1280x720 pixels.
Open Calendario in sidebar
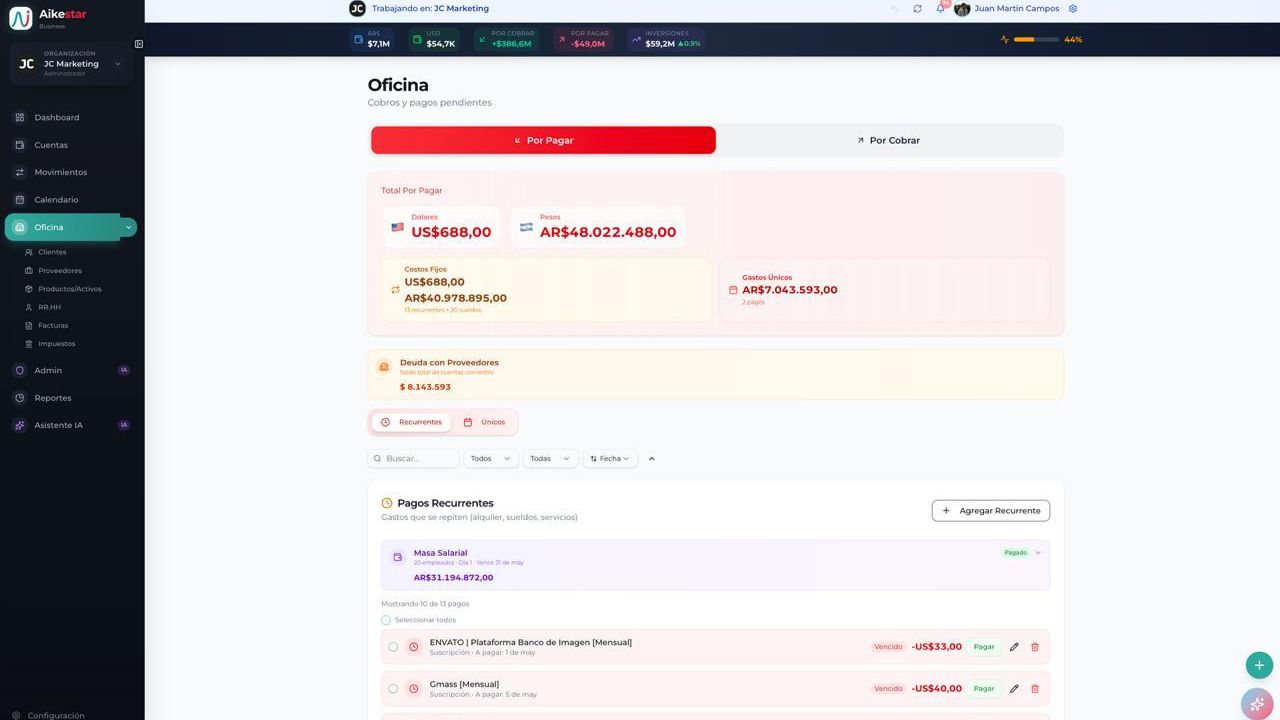[x=72, y=200]
